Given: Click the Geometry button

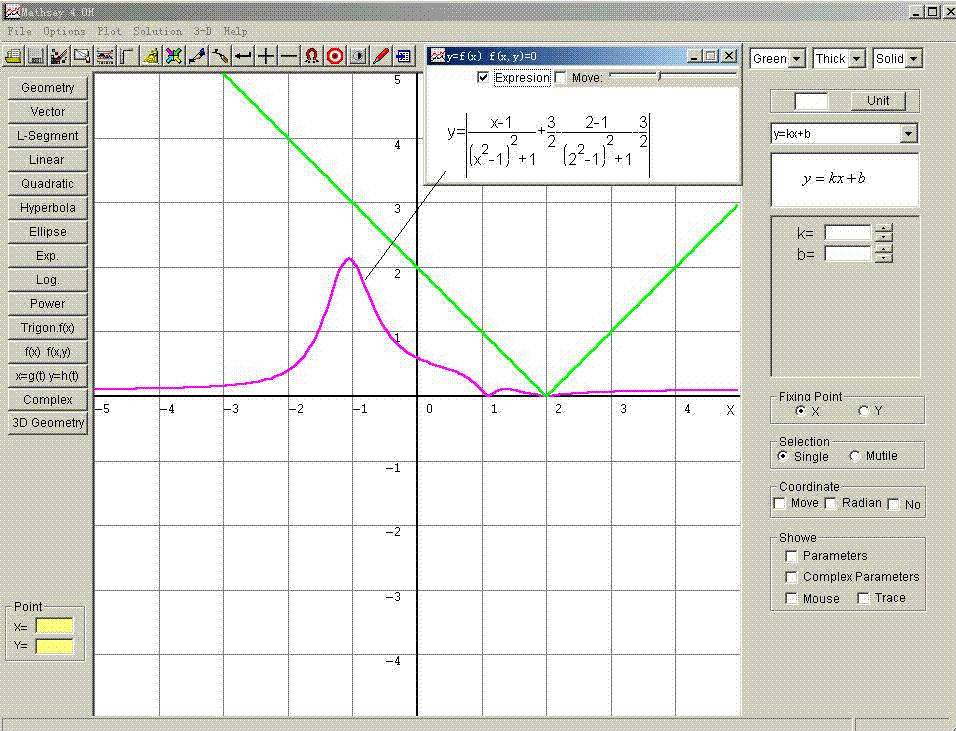Looking at the screenshot, I should pyautogui.click(x=48, y=88).
